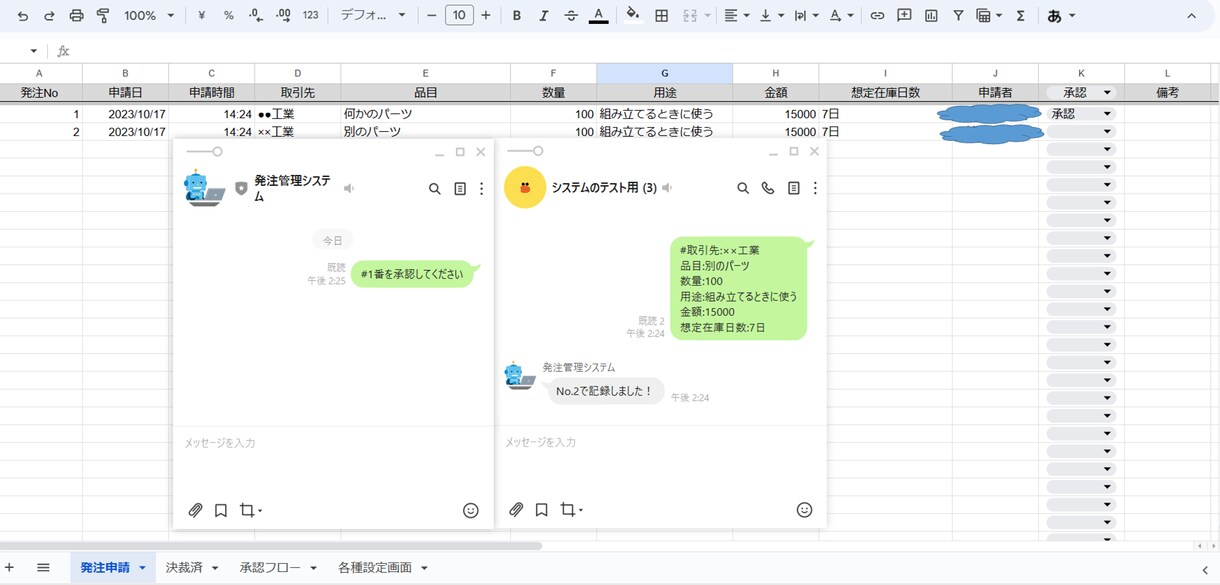Image resolution: width=1220 pixels, height=585 pixels.
Task: Open the text color picker
Action: (x=598, y=16)
